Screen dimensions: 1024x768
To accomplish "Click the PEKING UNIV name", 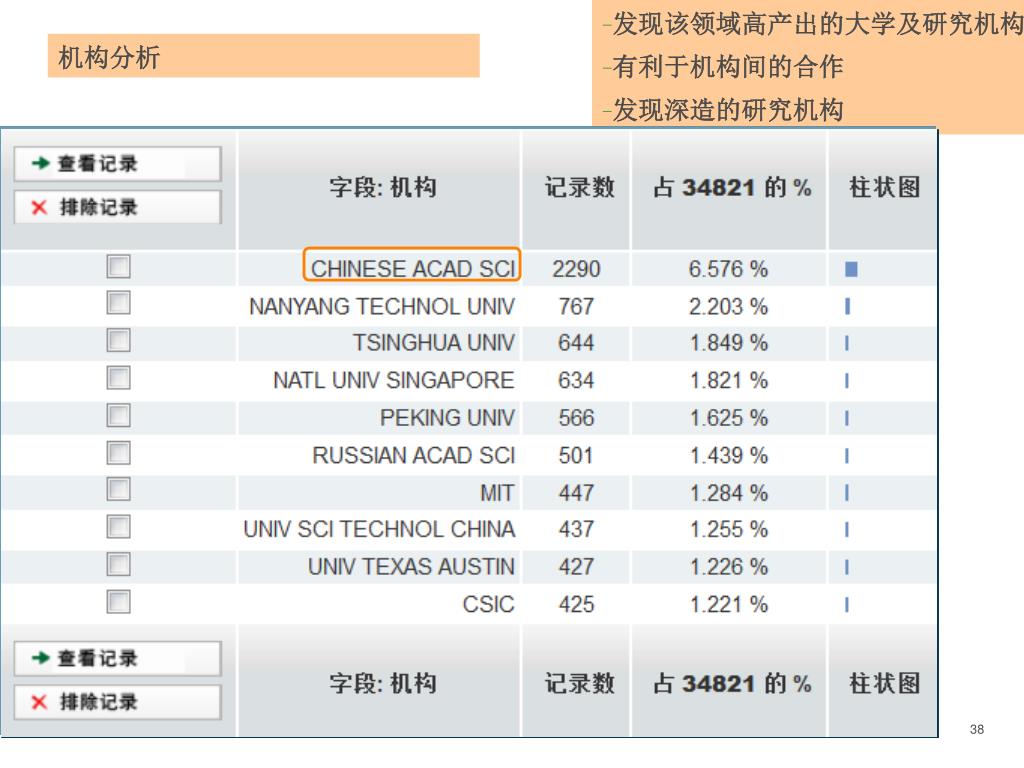I will tap(447, 418).
